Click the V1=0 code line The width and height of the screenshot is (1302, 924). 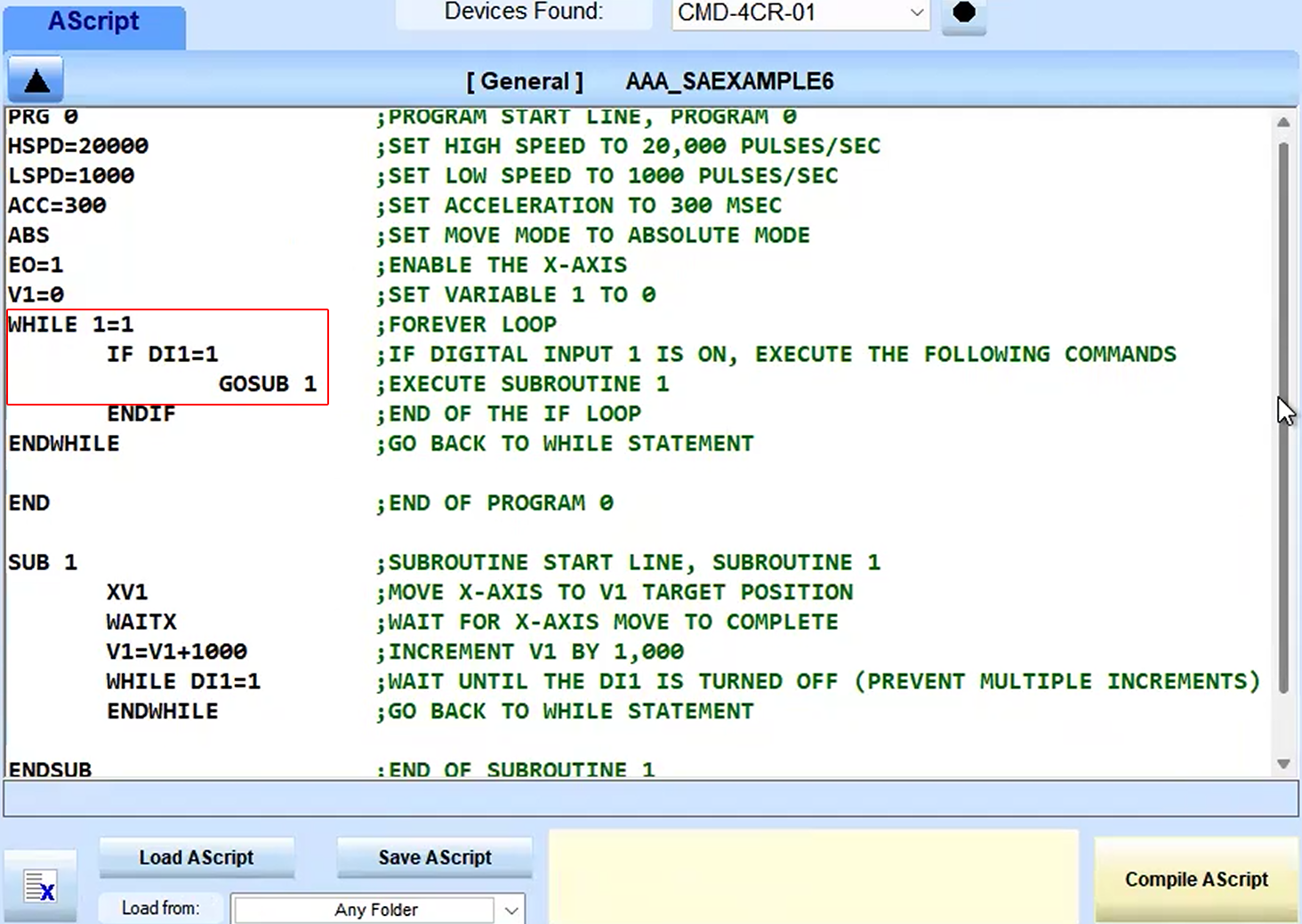click(36, 295)
